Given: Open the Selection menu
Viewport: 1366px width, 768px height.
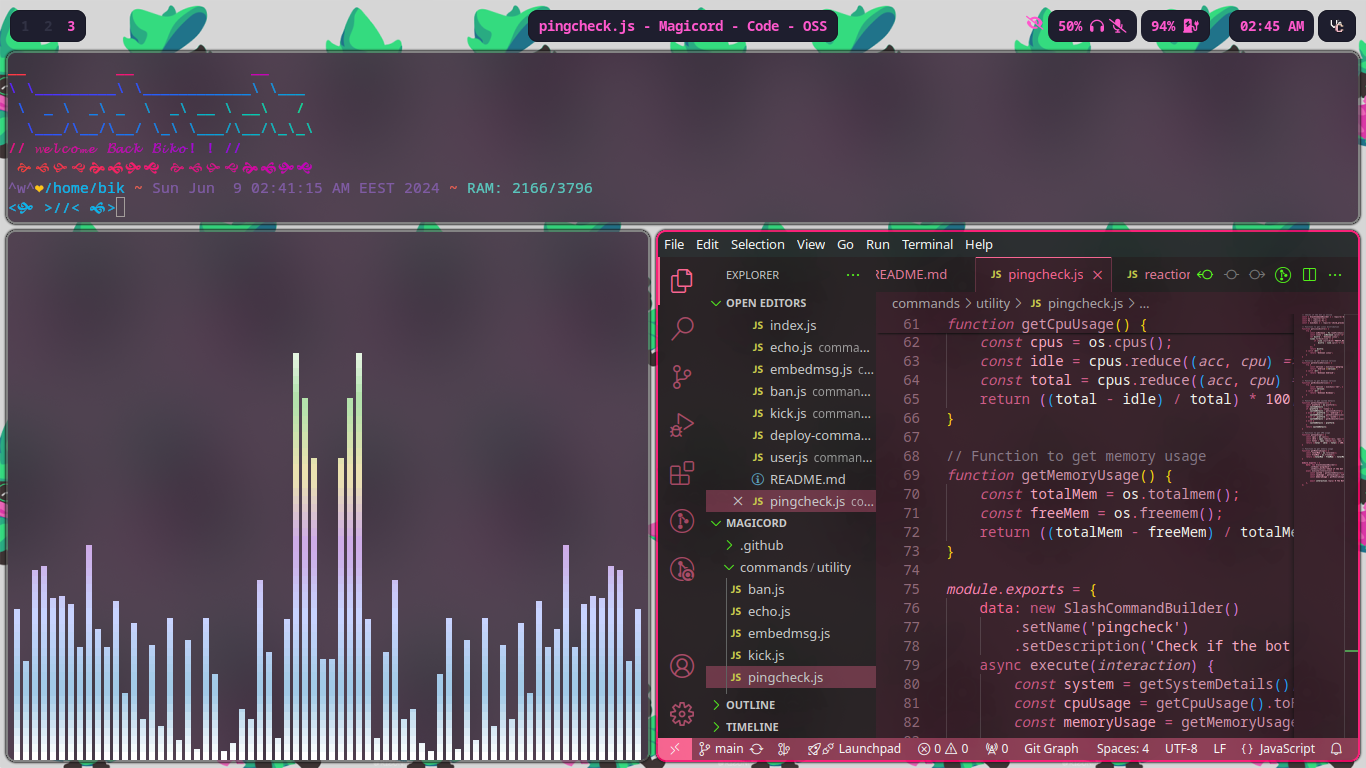Looking at the screenshot, I should [x=758, y=244].
